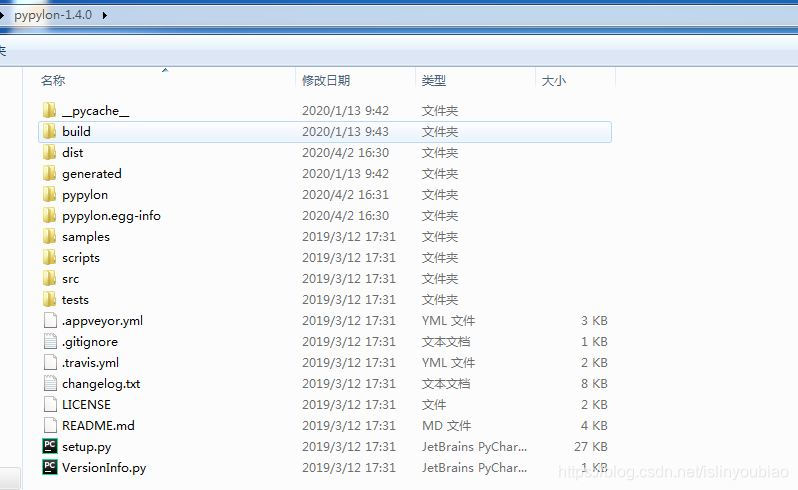Click the PyCharm icon of setup.py
The image size is (798, 490).
[50, 446]
